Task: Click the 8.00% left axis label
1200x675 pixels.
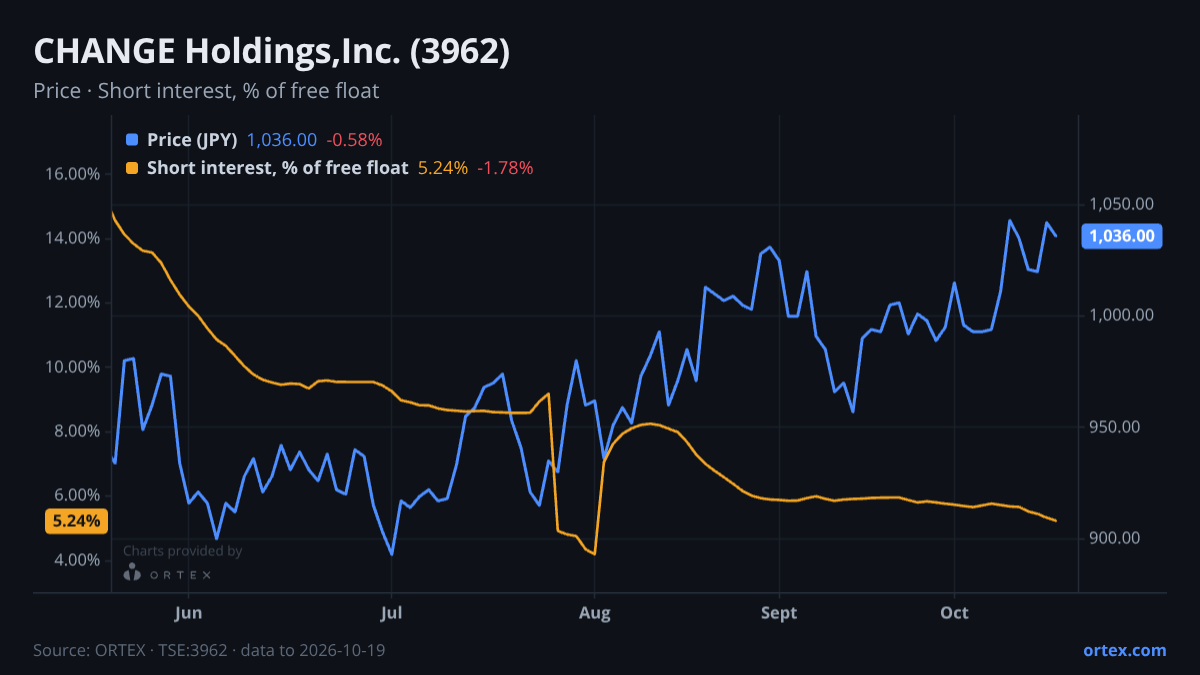Action: click(x=77, y=431)
